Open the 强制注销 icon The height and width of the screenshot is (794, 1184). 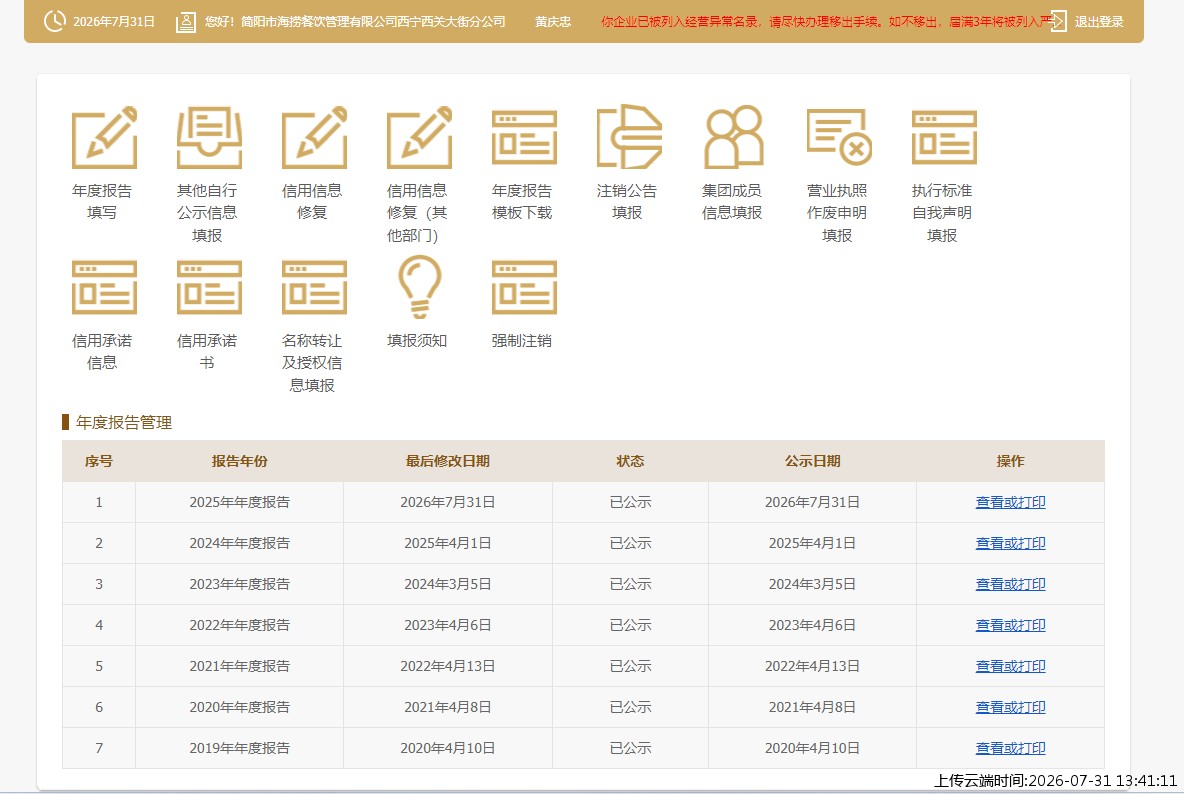coord(524,287)
